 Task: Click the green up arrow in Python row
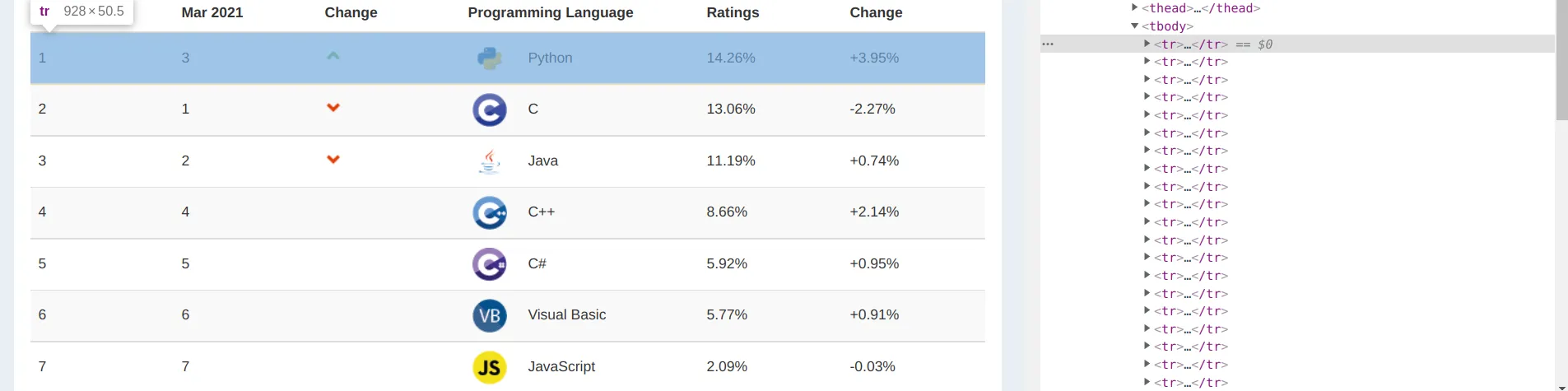point(333,56)
